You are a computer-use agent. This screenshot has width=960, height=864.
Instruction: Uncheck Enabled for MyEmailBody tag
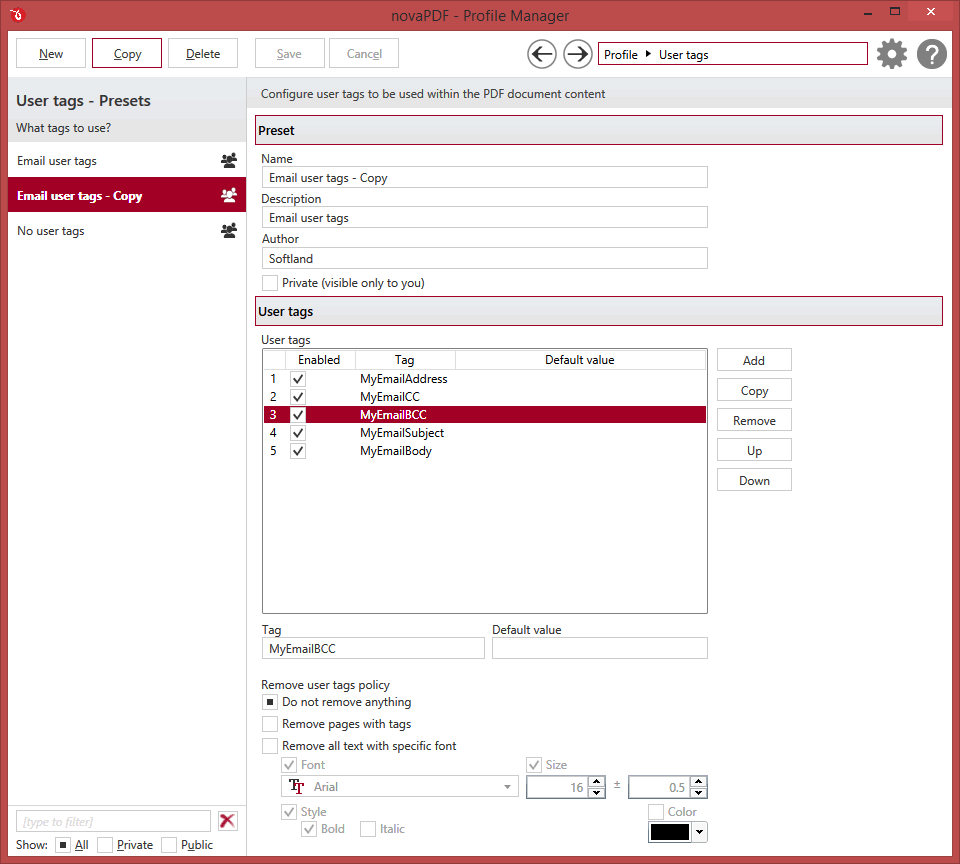point(298,451)
